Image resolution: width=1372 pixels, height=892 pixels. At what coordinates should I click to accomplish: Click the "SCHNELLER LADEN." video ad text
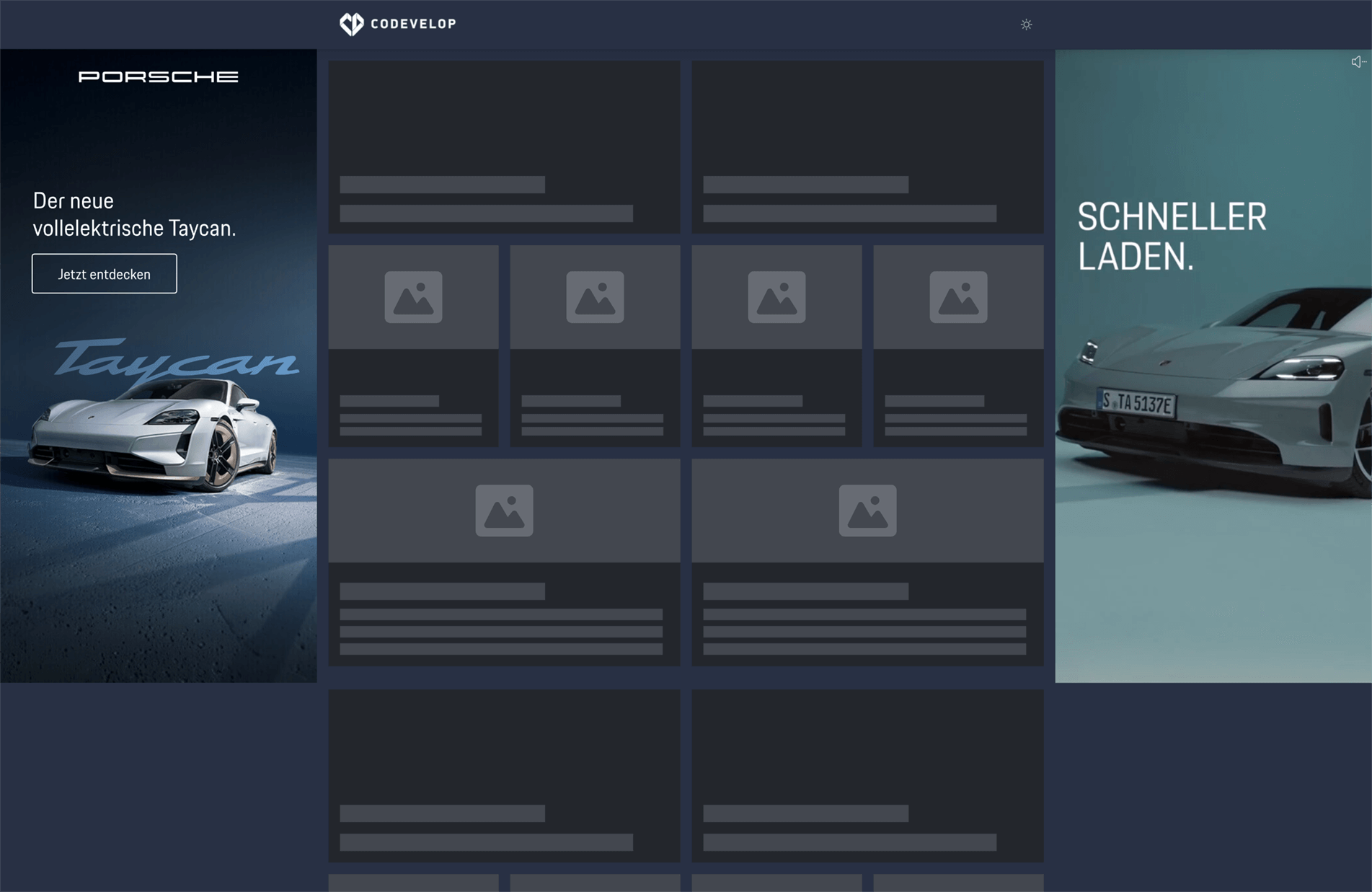click(1172, 237)
